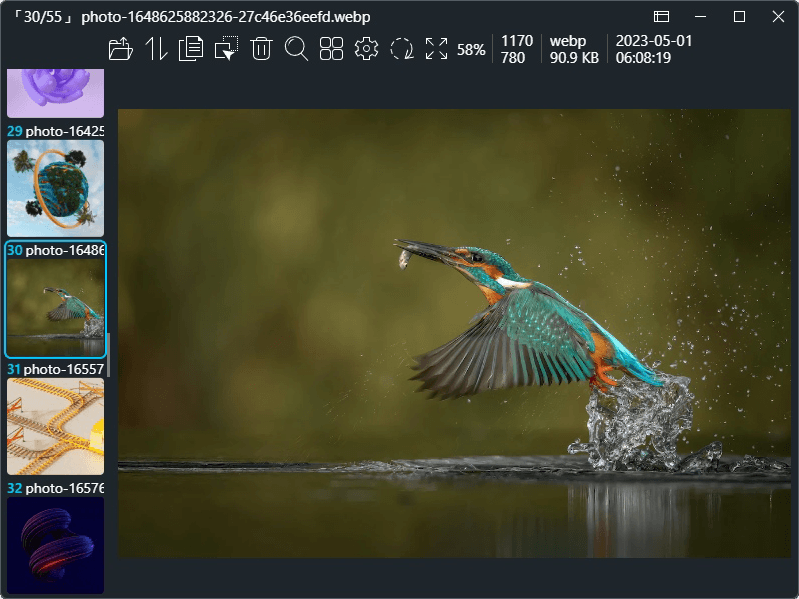This screenshot has width=799, height=599.
Task: Toggle the window layout icon in title bar
Action: point(661,17)
